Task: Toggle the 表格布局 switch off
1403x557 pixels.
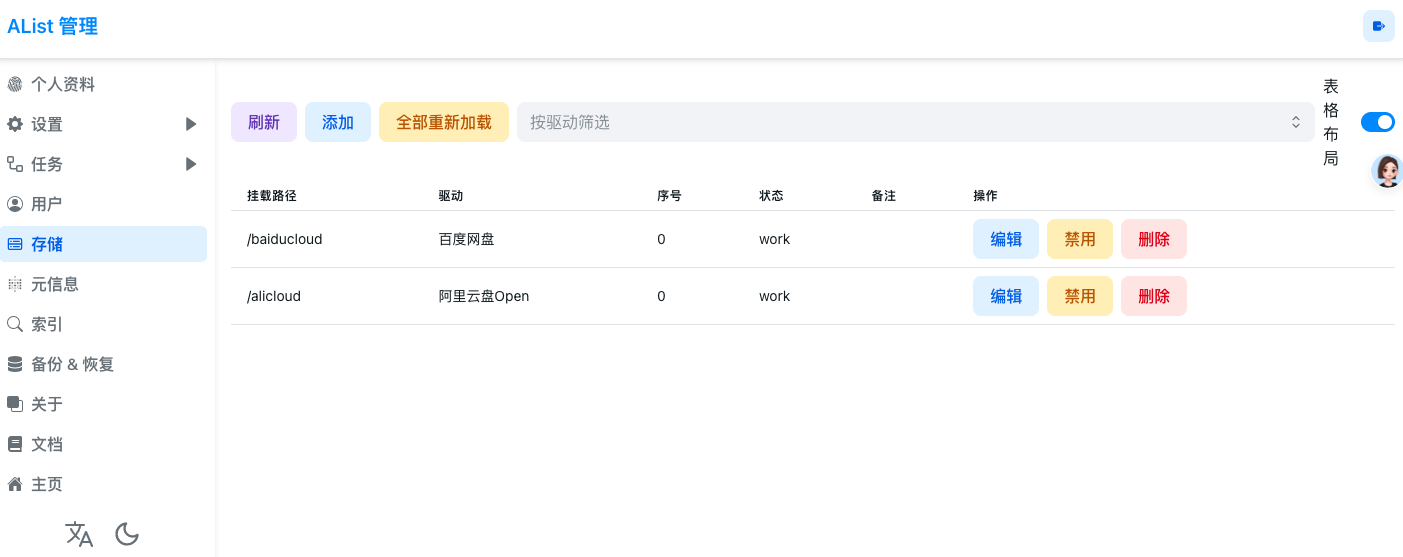Action: [x=1378, y=122]
